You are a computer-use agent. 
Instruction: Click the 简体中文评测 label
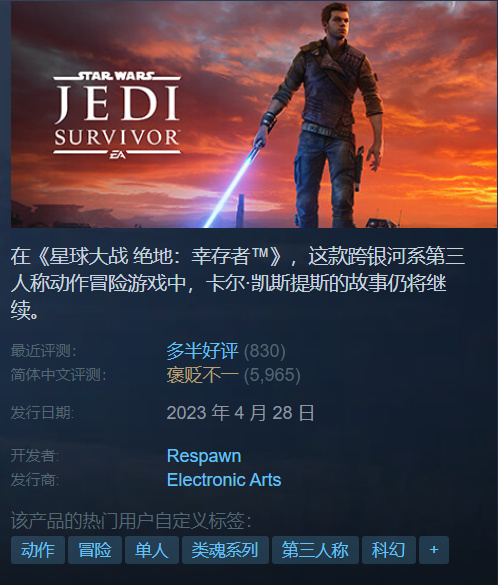click(58, 375)
